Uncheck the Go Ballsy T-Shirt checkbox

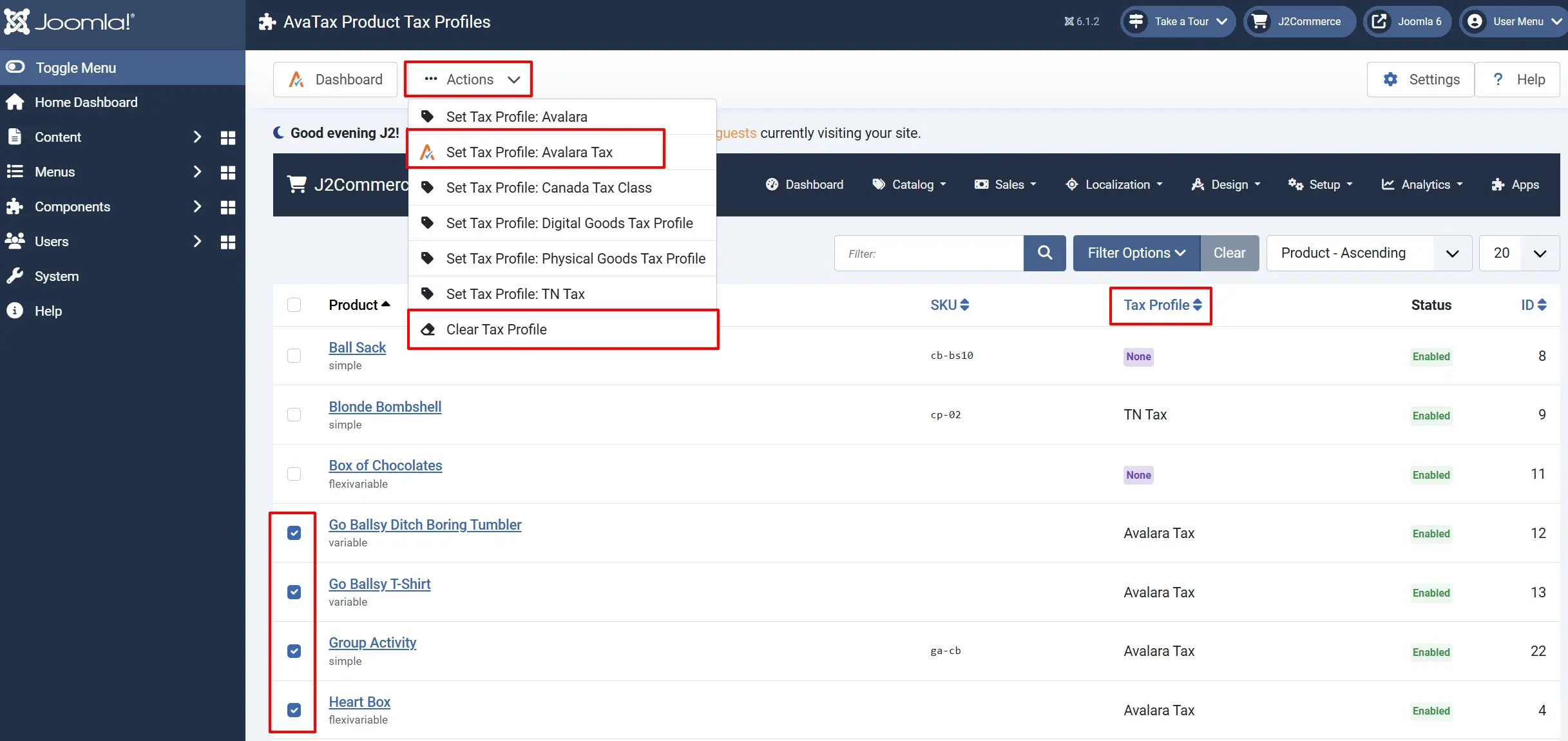click(x=294, y=592)
